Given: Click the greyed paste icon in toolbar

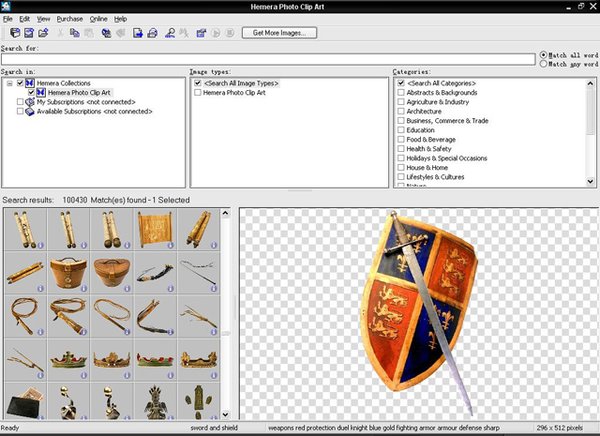Looking at the screenshot, I should [89, 33].
